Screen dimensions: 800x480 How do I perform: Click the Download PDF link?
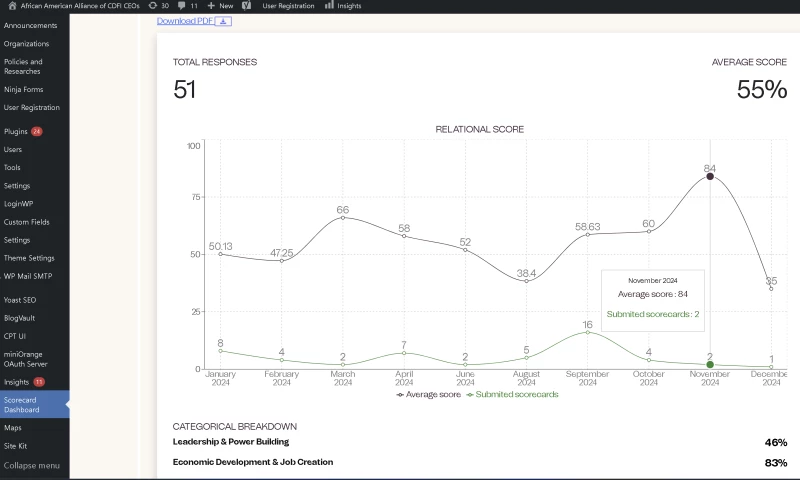coord(185,21)
